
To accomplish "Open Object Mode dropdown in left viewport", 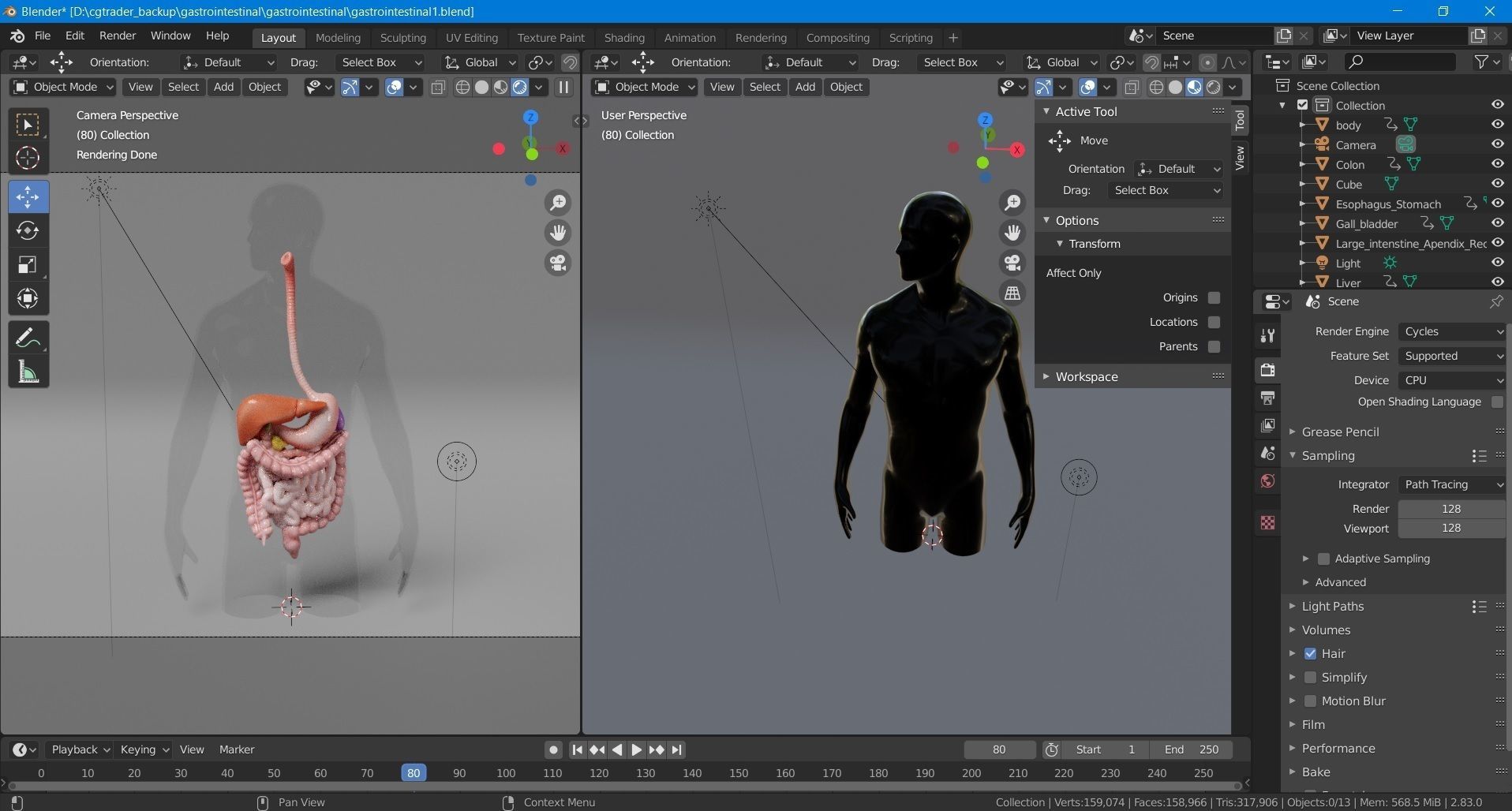I will pos(64,87).
